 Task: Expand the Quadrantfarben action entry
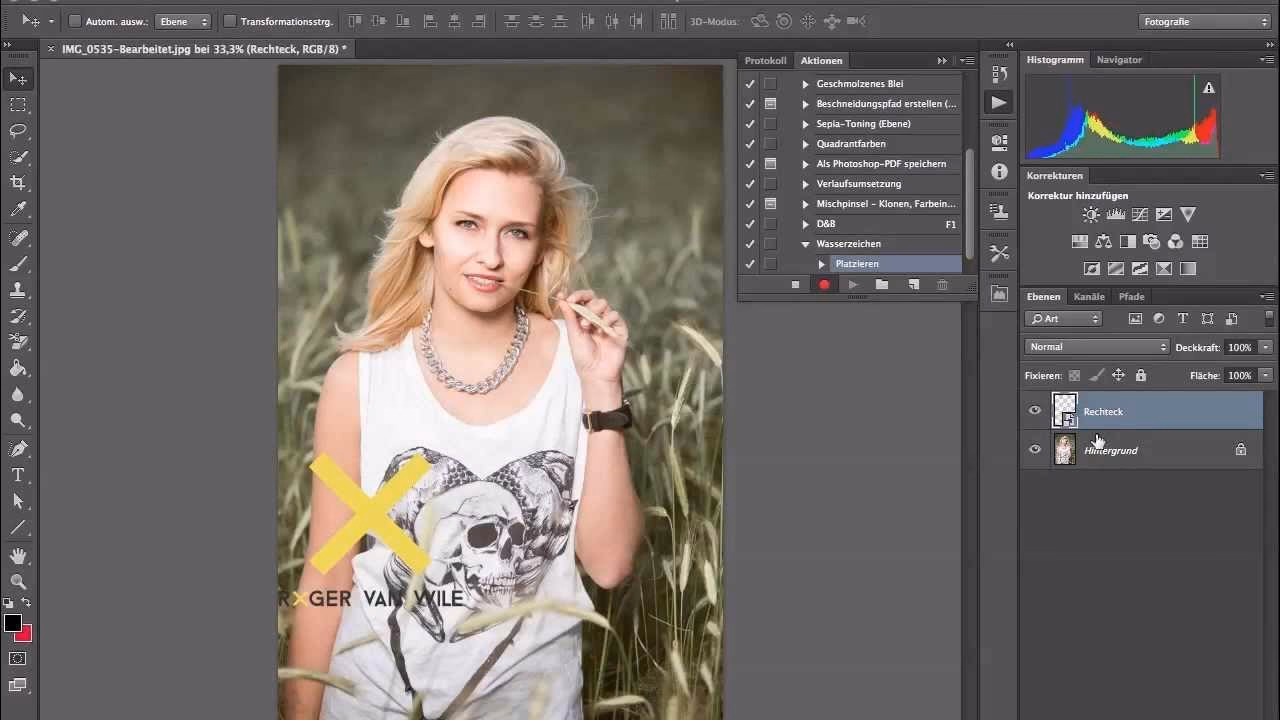[805, 143]
